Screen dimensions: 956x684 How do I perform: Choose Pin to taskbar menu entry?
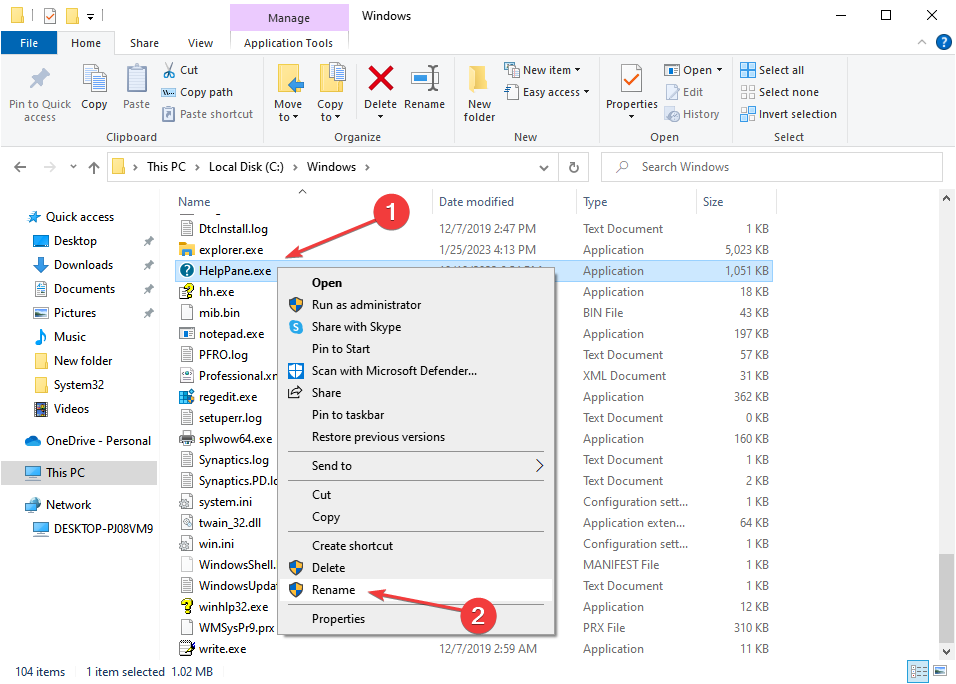coord(416,415)
